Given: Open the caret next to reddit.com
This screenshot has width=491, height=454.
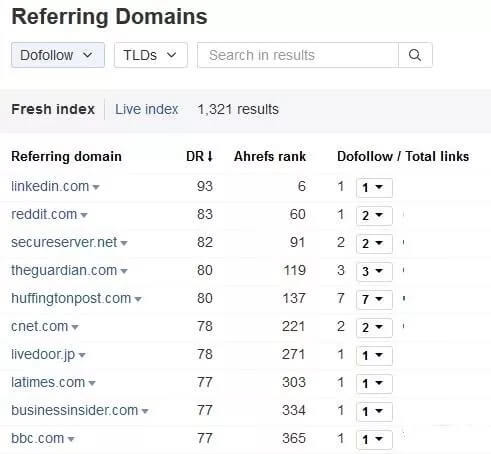Looking at the screenshot, I should tap(84, 215).
